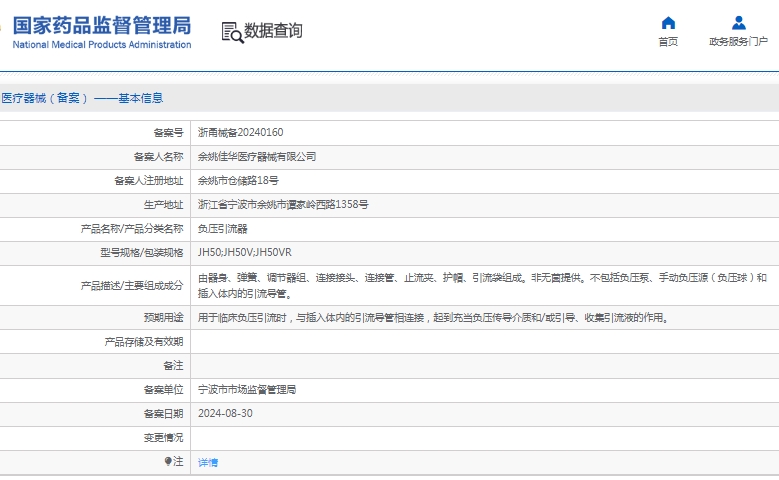Image resolution: width=779 pixels, height=480 pixels.
Task: Click the 政务服务门户 label
Action: pos(738,42)
